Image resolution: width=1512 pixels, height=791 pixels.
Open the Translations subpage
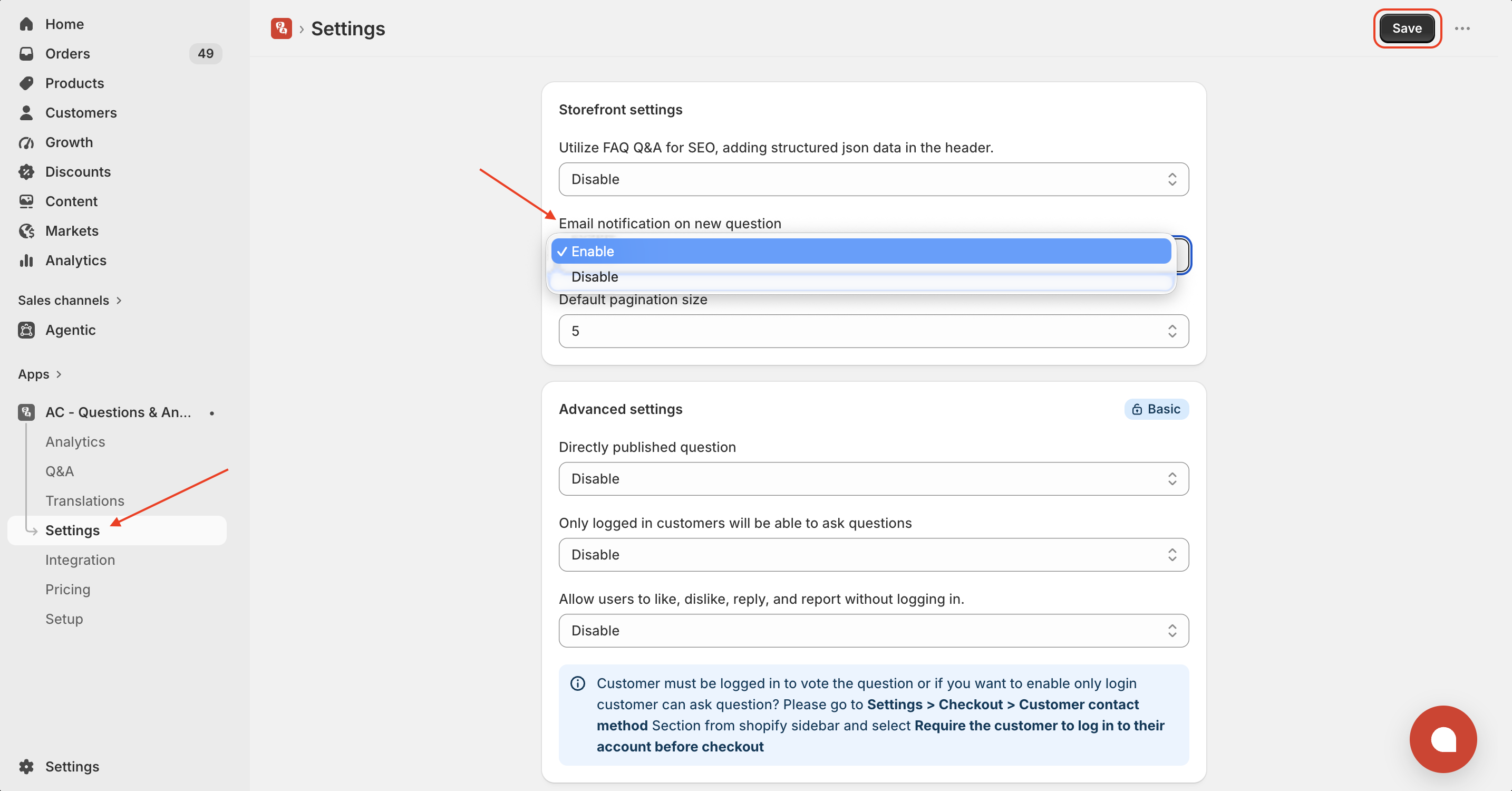(84, 501)
